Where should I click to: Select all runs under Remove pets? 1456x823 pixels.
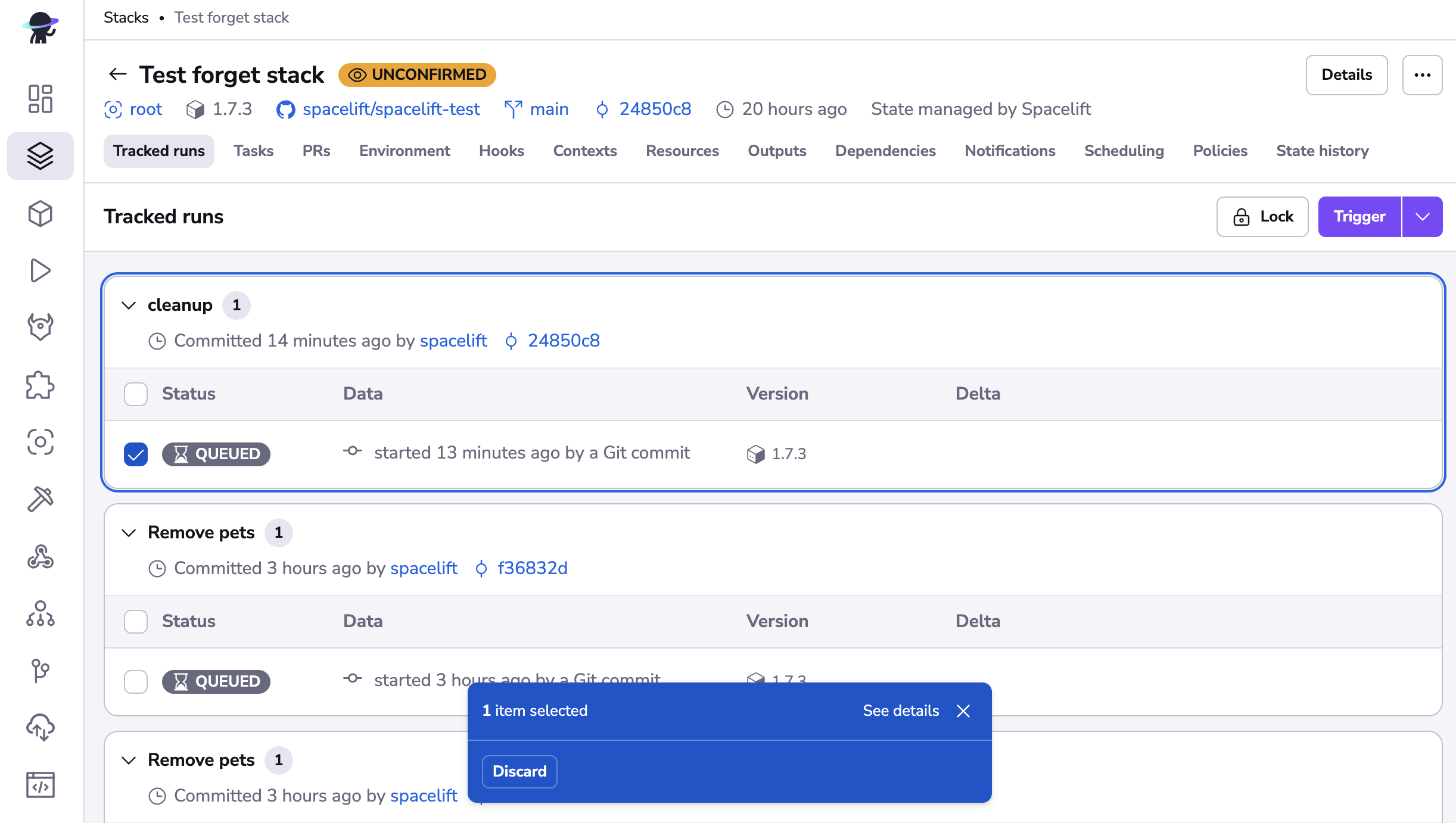pos(136,621)
